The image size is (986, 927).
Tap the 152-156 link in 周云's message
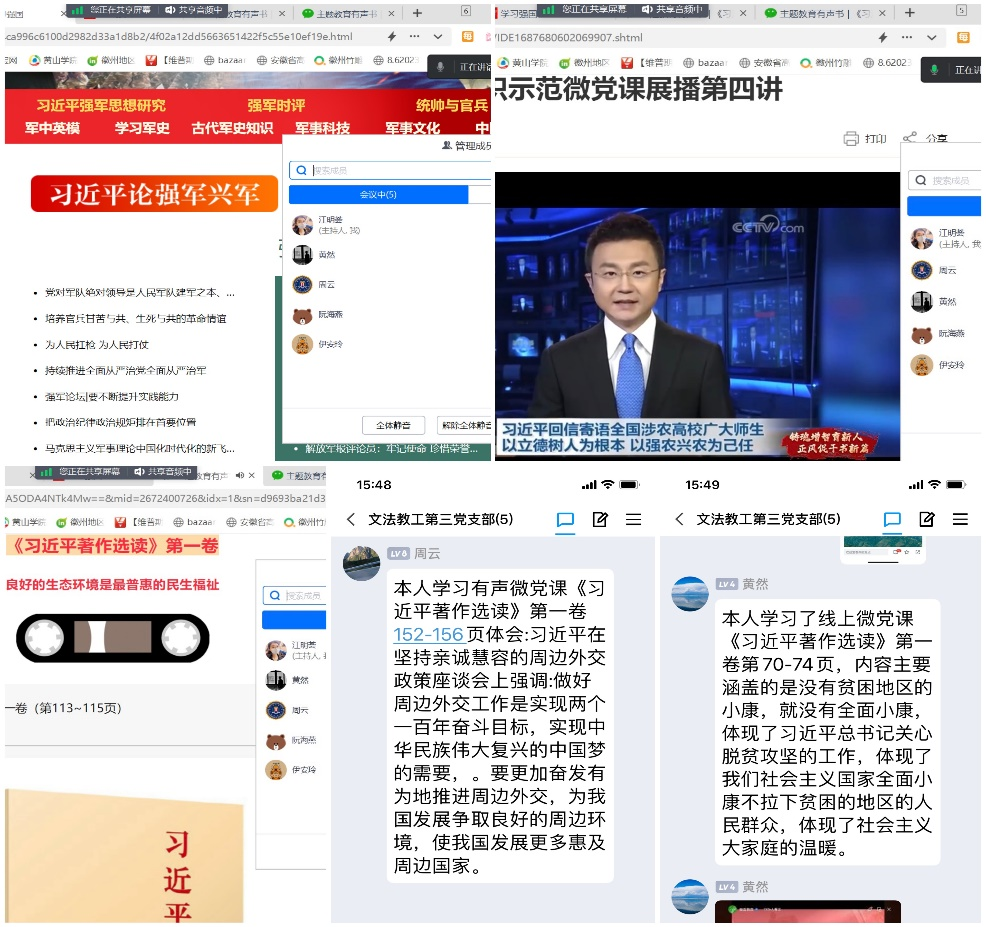click(x=428, y=635)
